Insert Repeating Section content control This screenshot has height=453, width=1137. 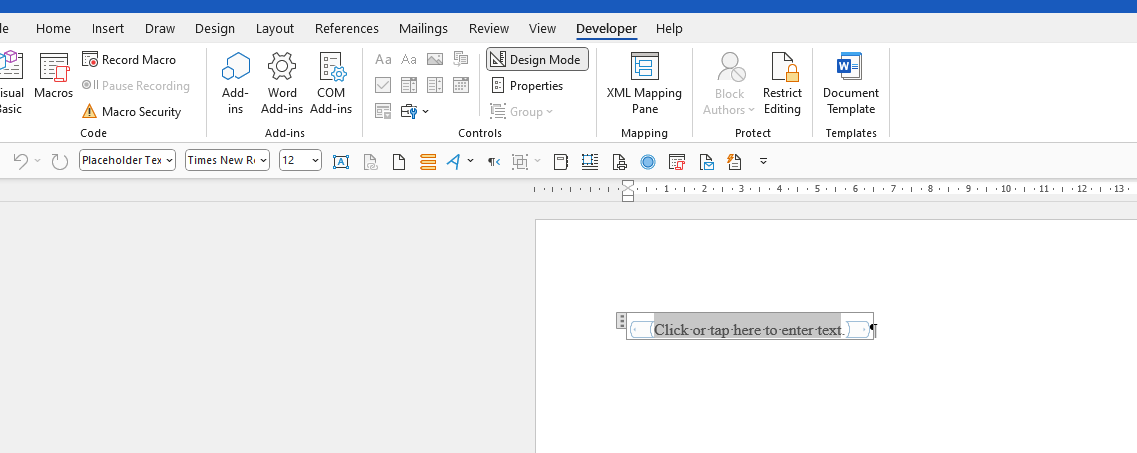[x=384, y=112]
